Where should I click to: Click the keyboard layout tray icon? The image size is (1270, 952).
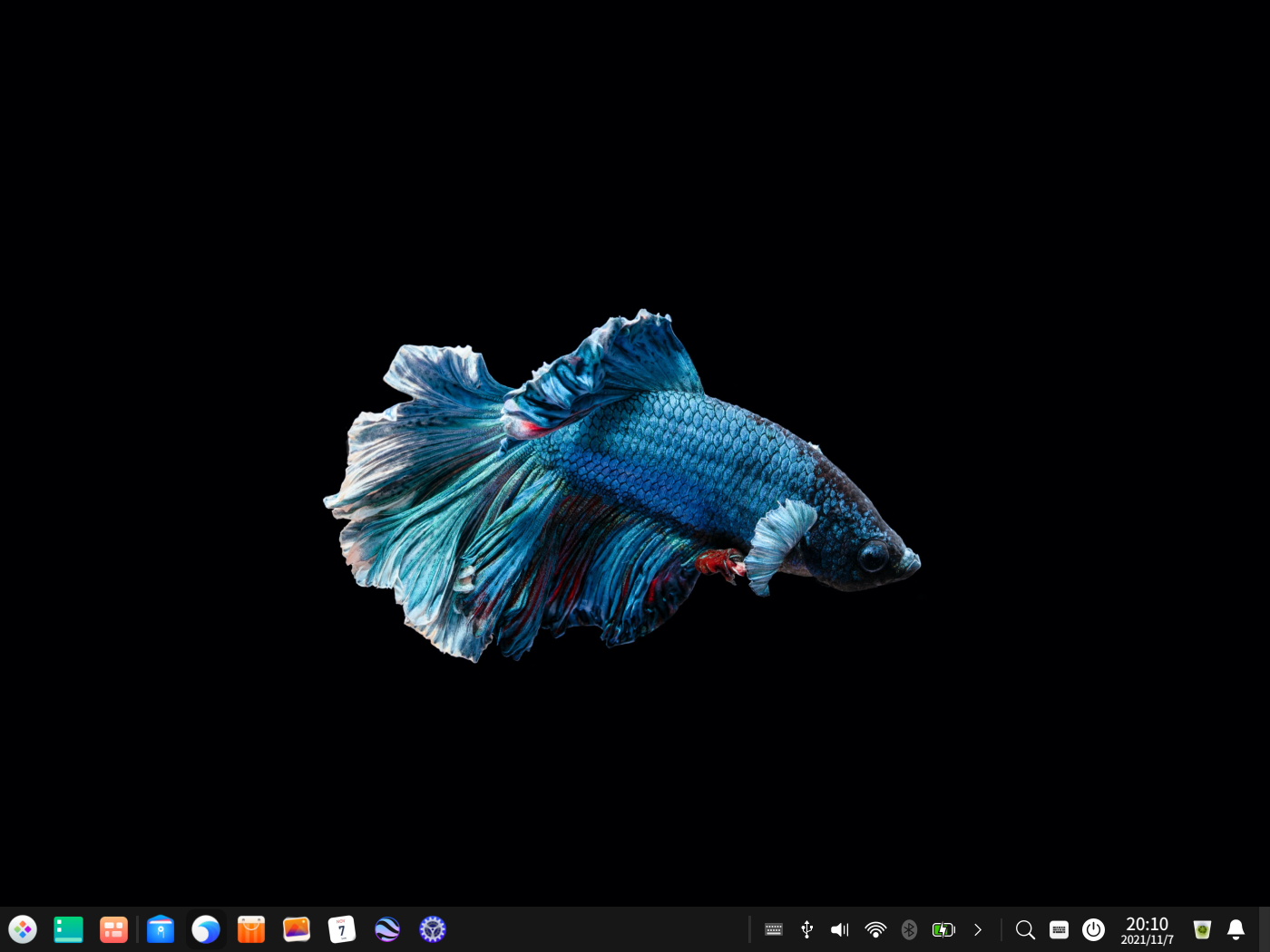pyautogui.click(x=774, y=929)
